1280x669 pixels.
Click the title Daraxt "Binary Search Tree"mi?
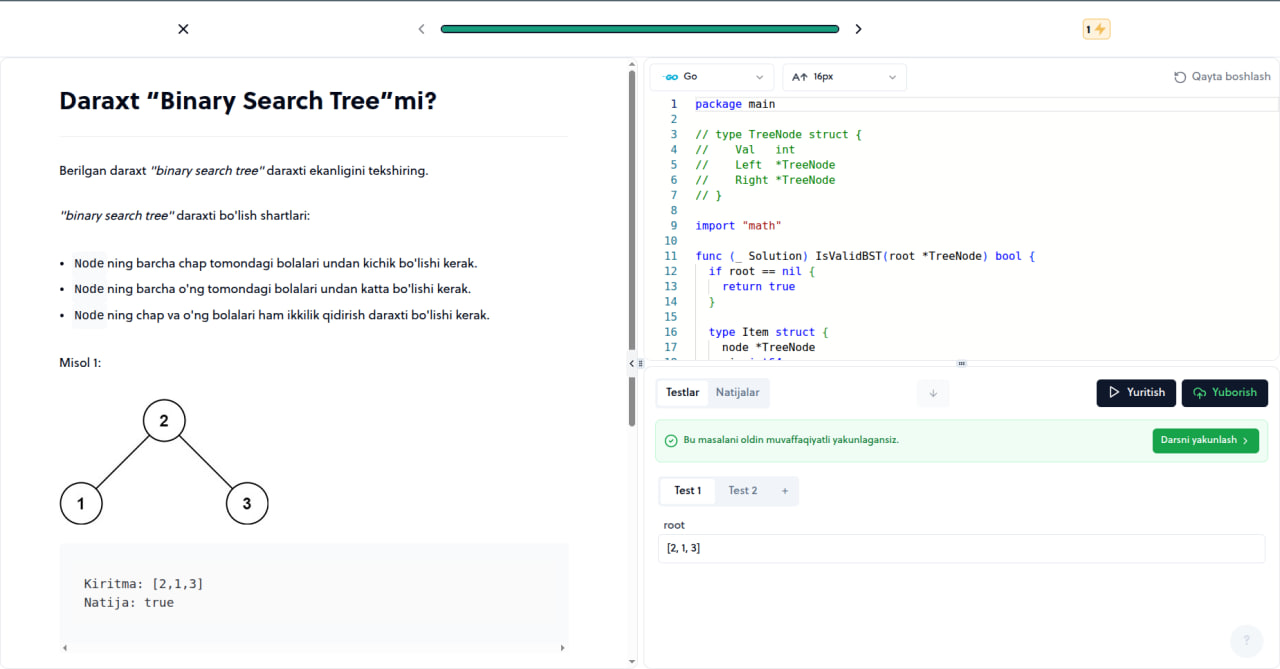tap(248, 101)
